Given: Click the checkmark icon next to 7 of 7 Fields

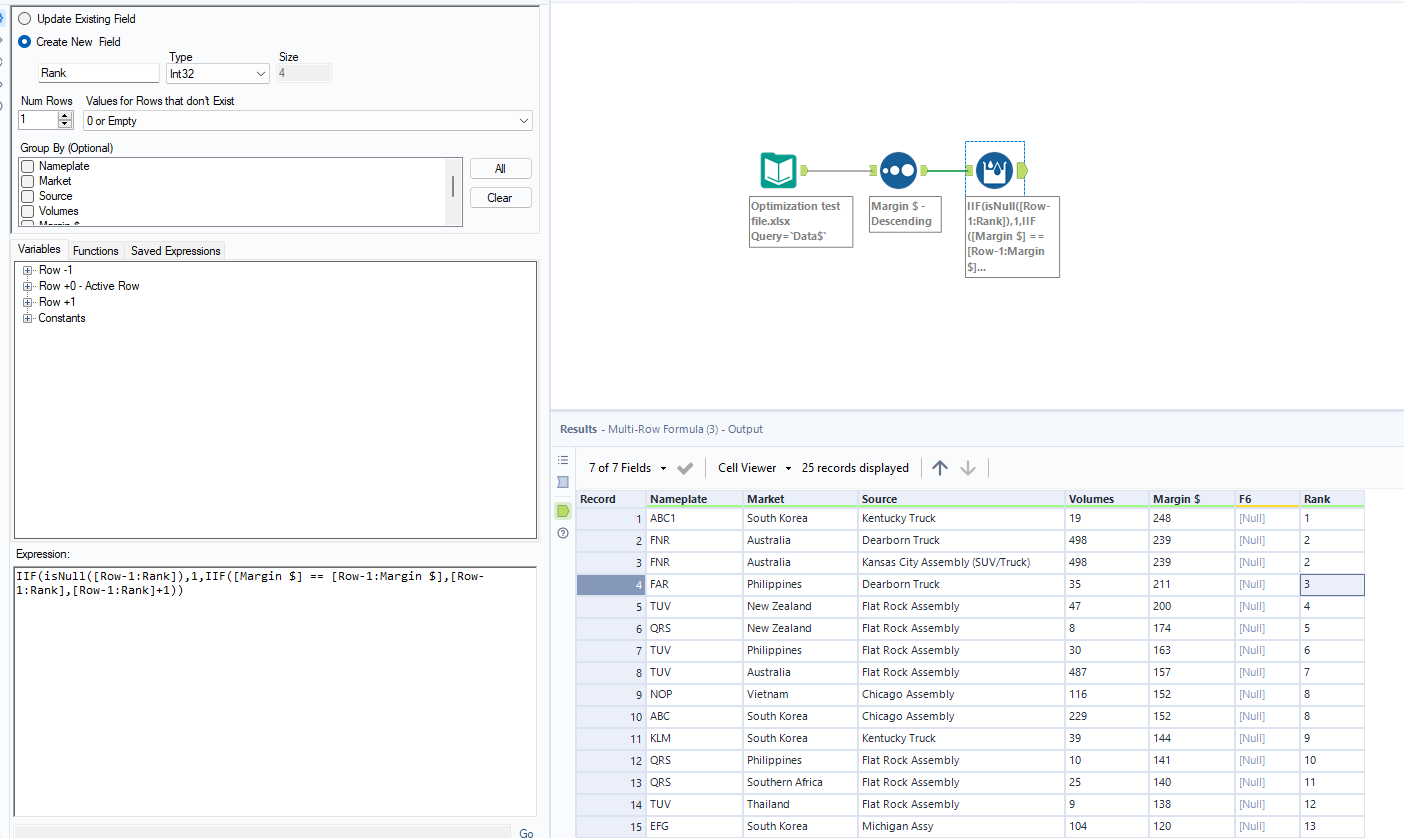Looking at the screenshot, I should click(685, 467).
